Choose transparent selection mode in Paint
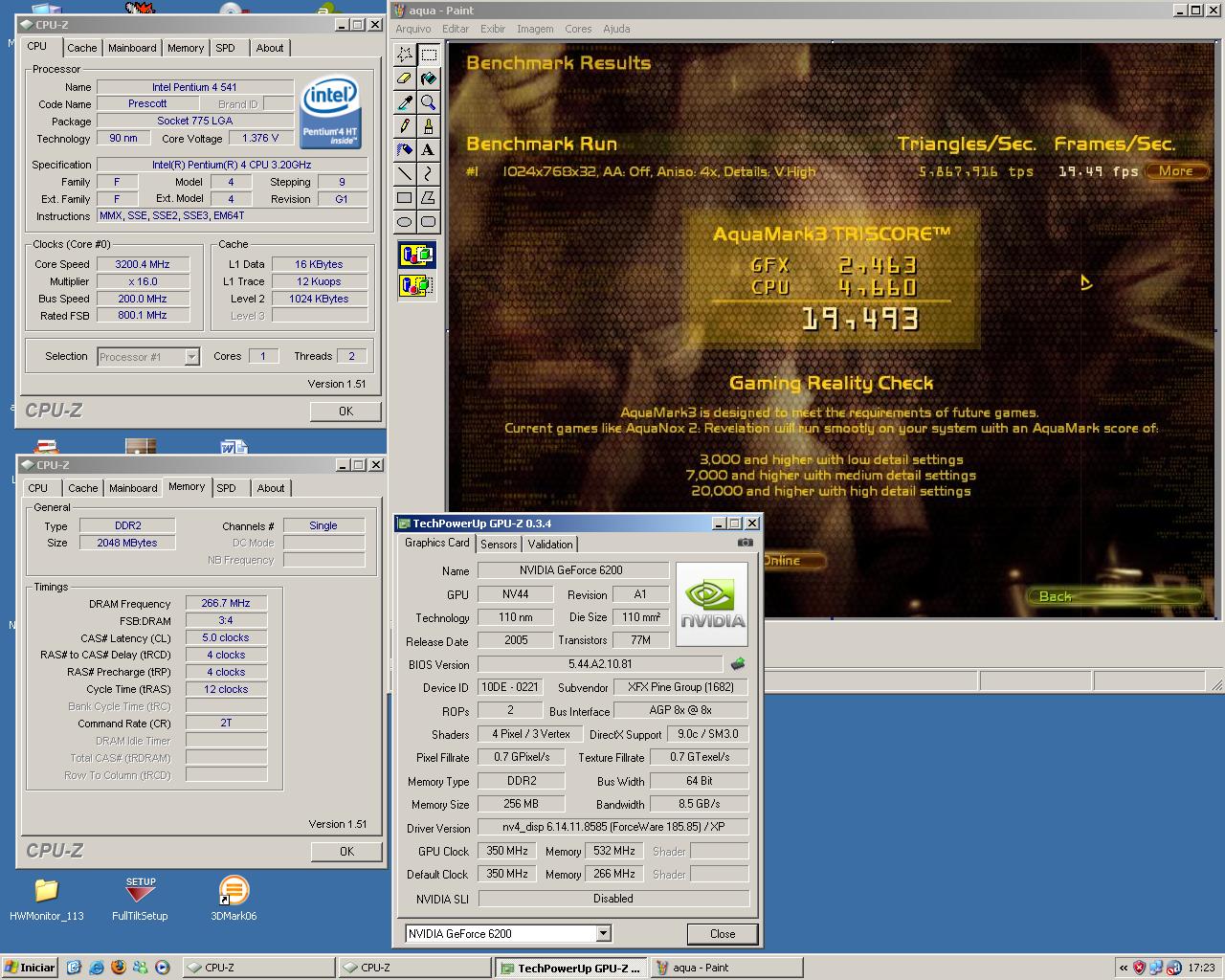The image size is (1225, 980). (x=416, y=284)
